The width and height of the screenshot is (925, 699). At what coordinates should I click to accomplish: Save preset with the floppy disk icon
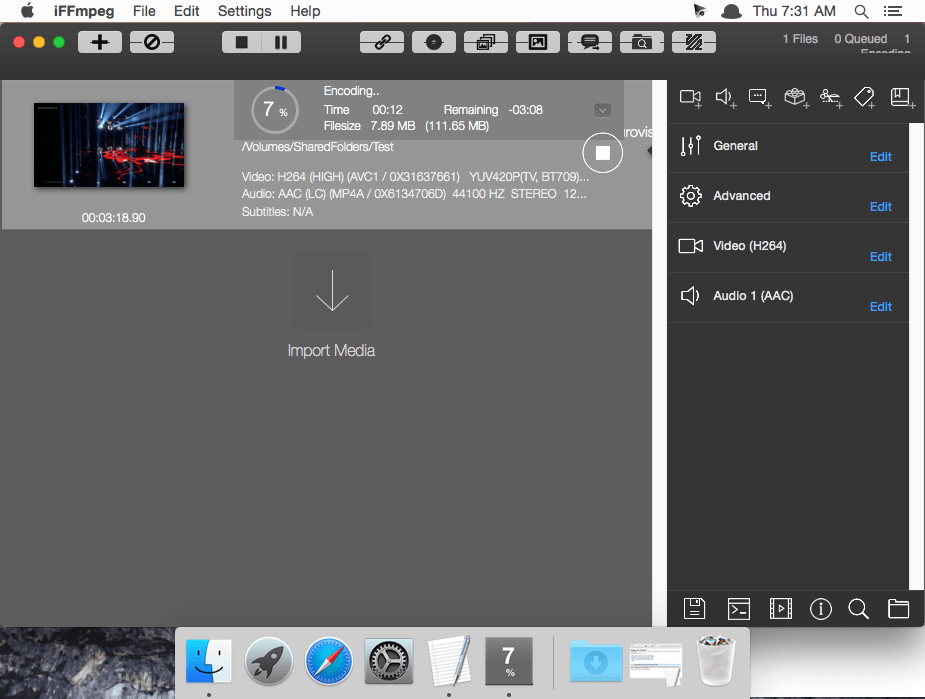pos(694,608)
